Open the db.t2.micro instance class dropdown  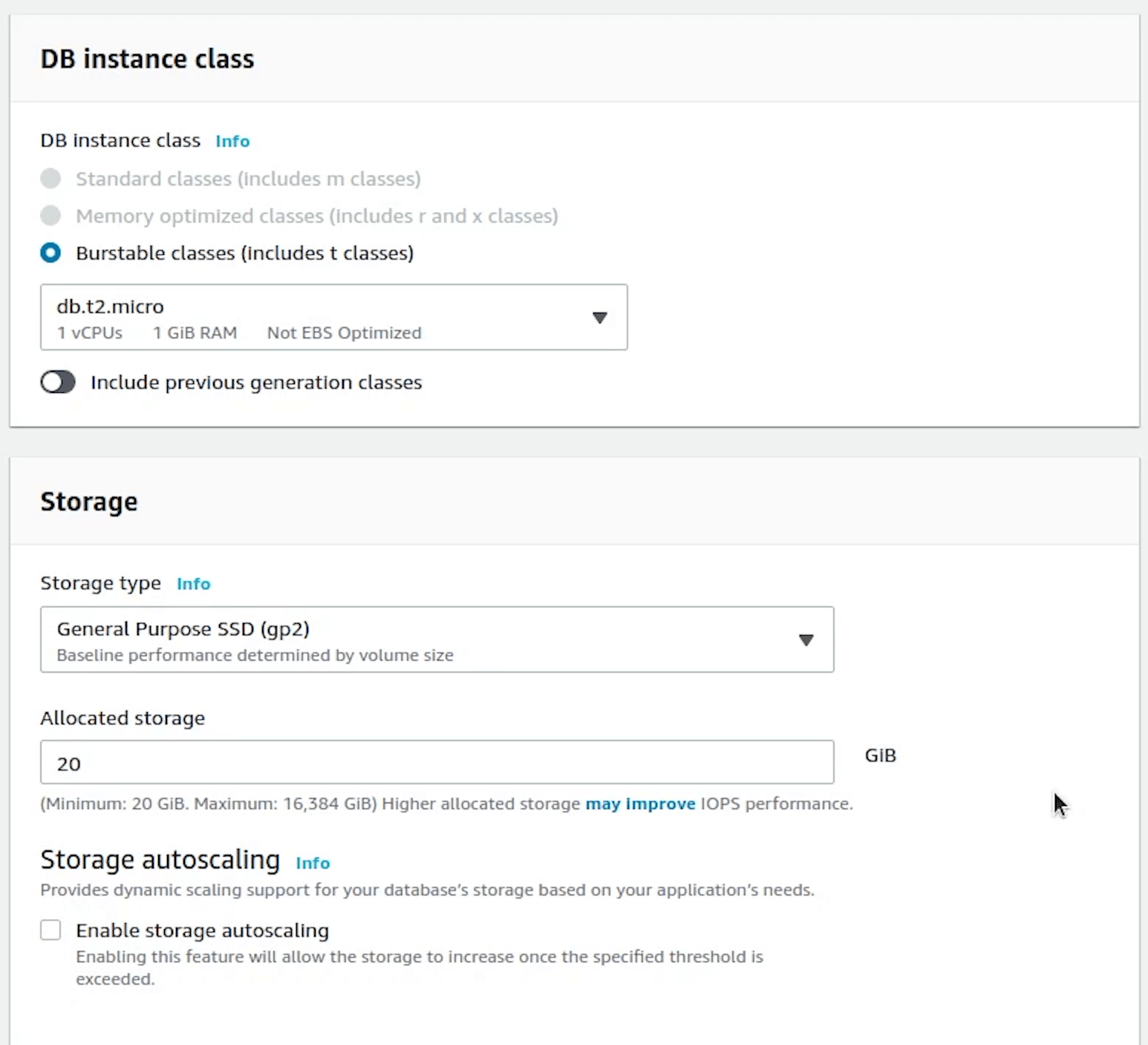pyautogui.click(x=319, y=317)
